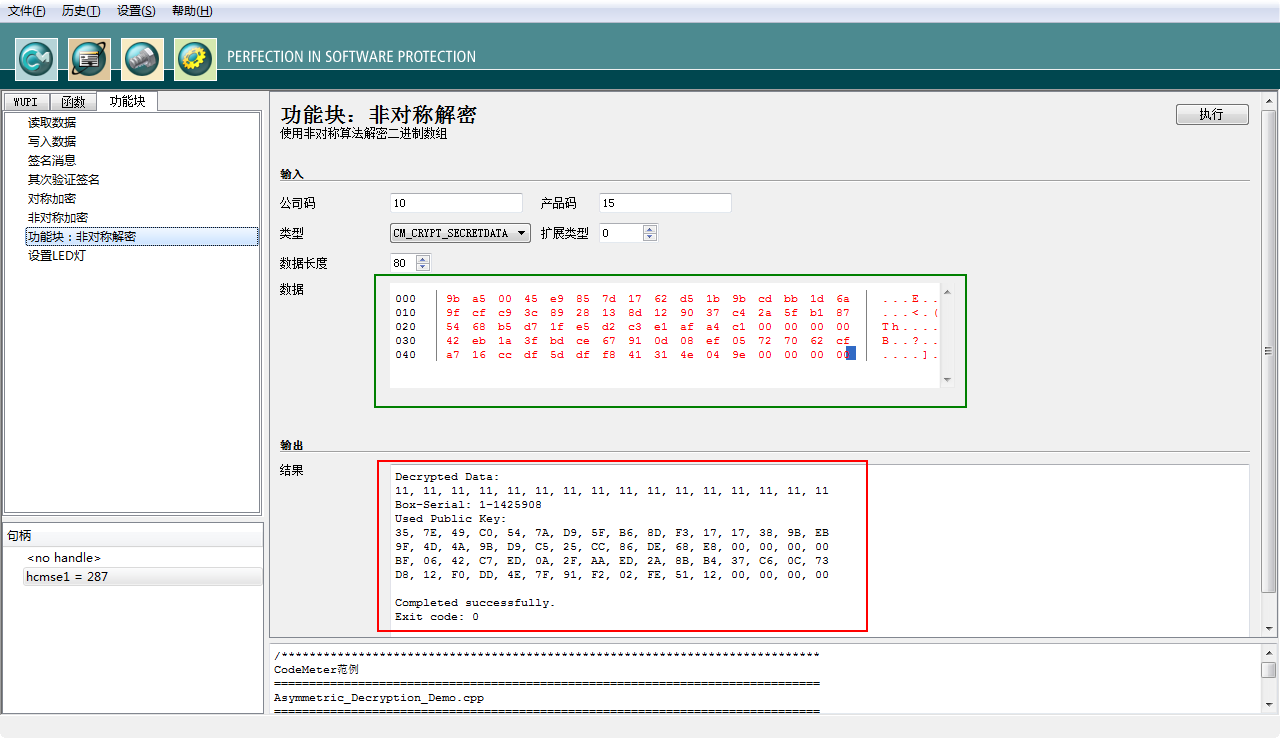Click the 'Exit code: 0' line
This screenshot has height=738, width=1280.
[x=437, y=617]
